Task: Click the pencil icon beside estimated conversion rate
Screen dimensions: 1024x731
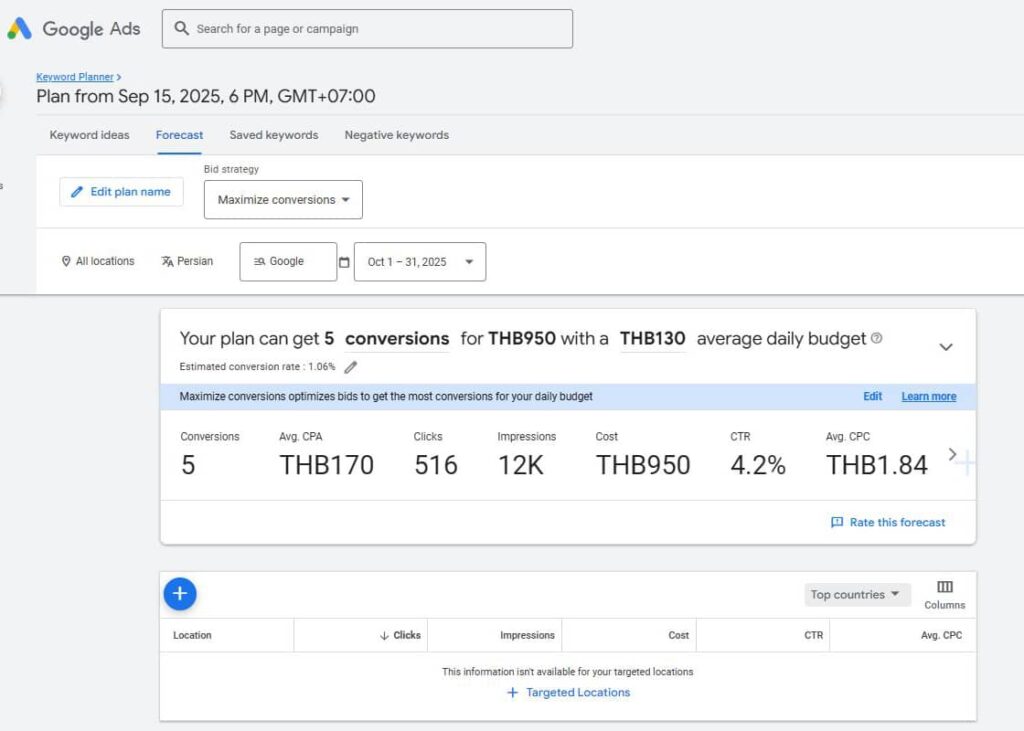Action: tap(350, 367)
